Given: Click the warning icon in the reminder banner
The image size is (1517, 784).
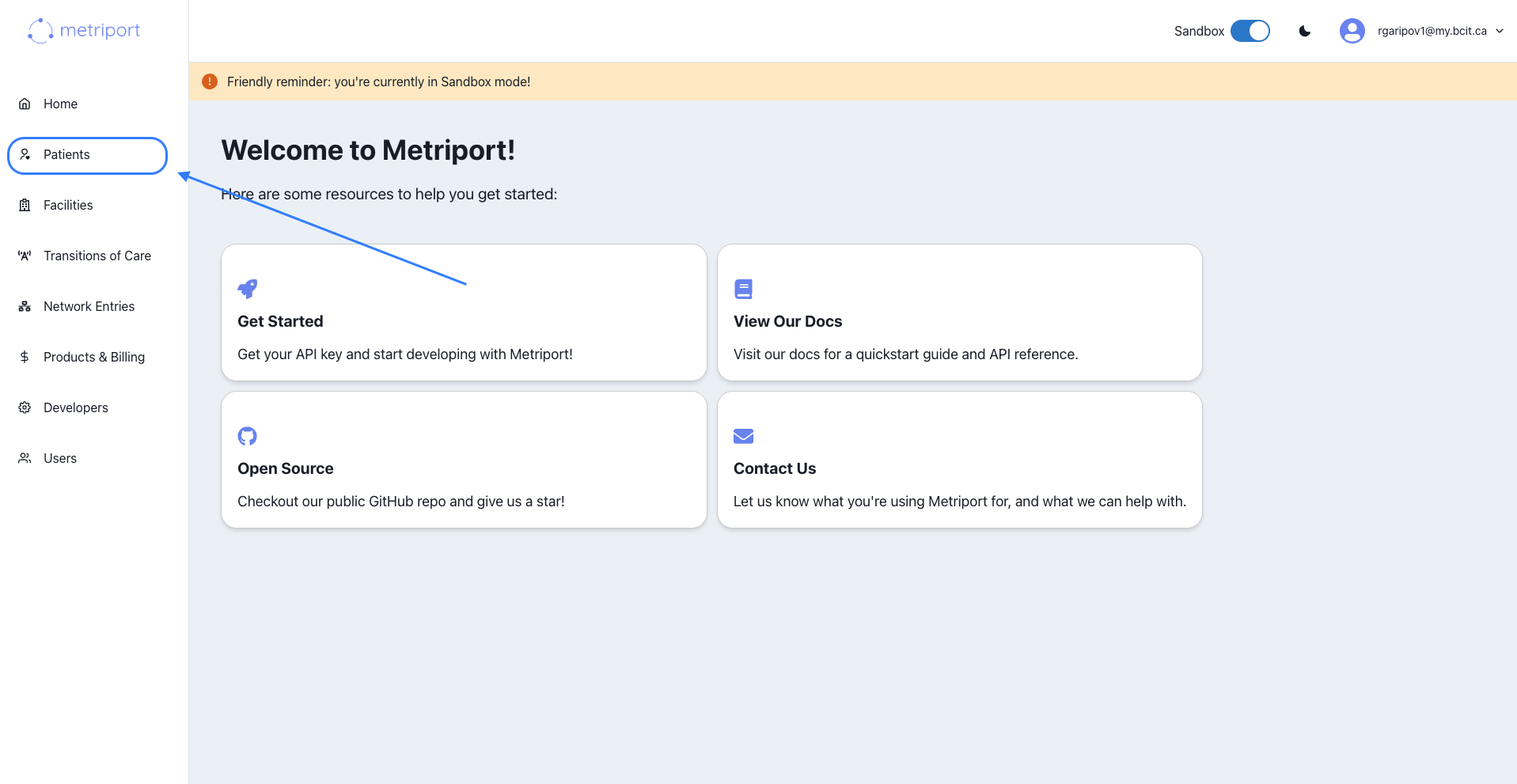Looking at the screenshot, I should coord(209,81).
